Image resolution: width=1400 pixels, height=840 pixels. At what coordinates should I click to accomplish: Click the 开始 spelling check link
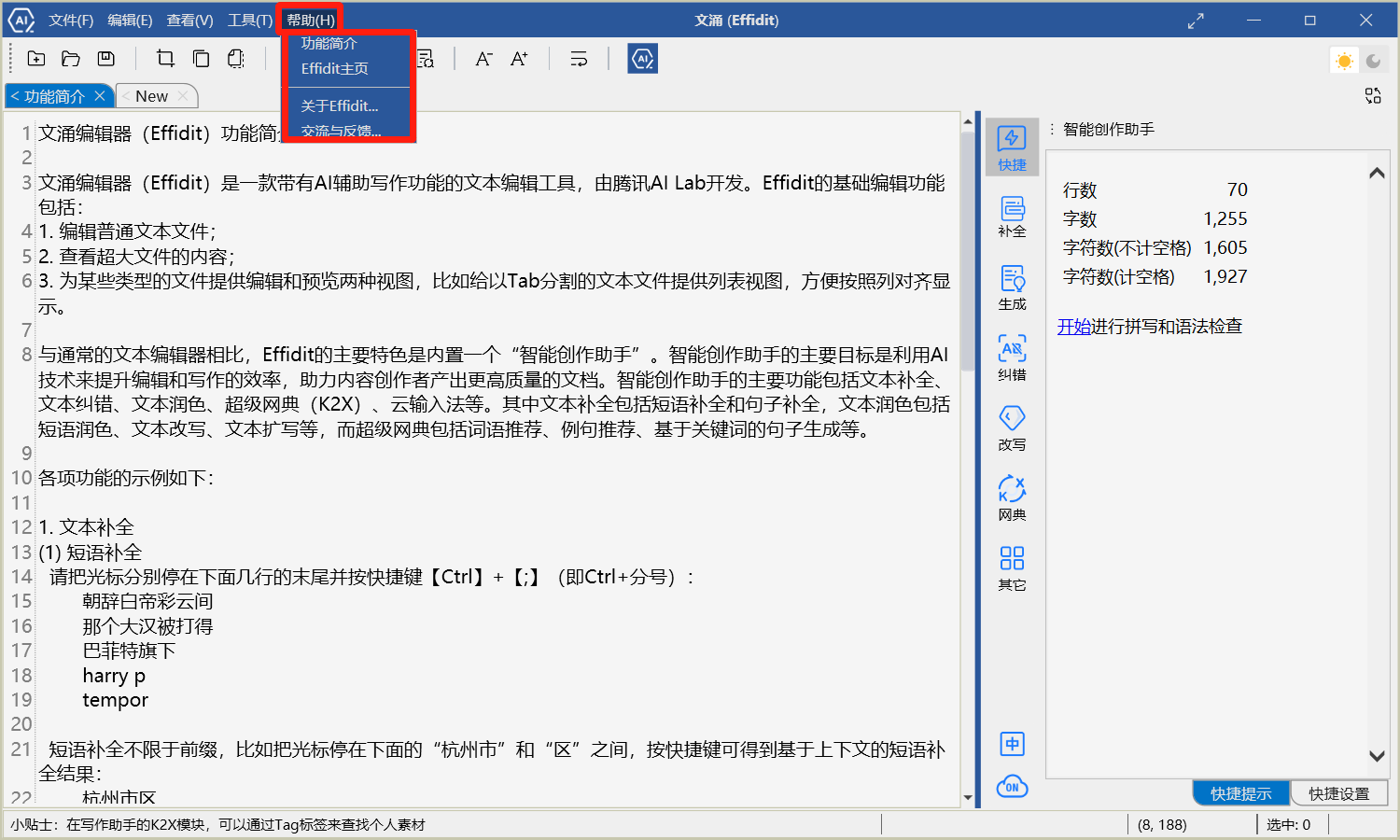pos(1074,326)
